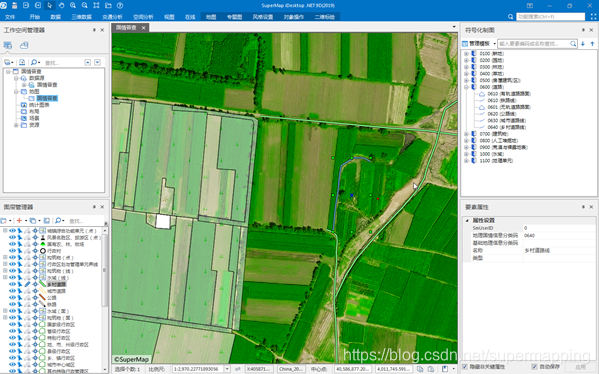The image size is (599, 374).
Task: Toggle visibility of the 水域（面） layer
Action: [12, 311]
